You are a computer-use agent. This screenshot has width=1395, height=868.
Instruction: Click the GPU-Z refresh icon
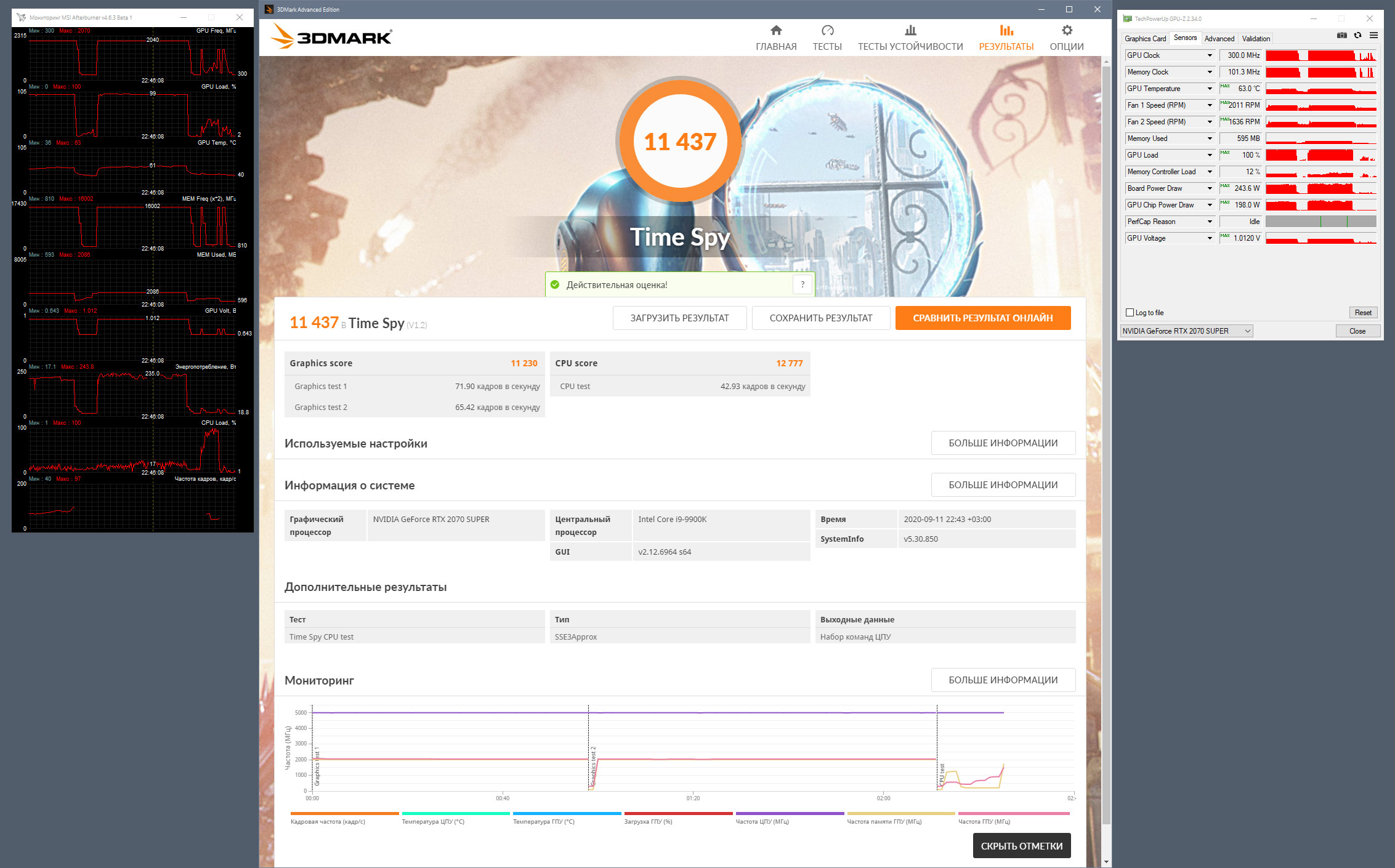(x=1357, y=36)
